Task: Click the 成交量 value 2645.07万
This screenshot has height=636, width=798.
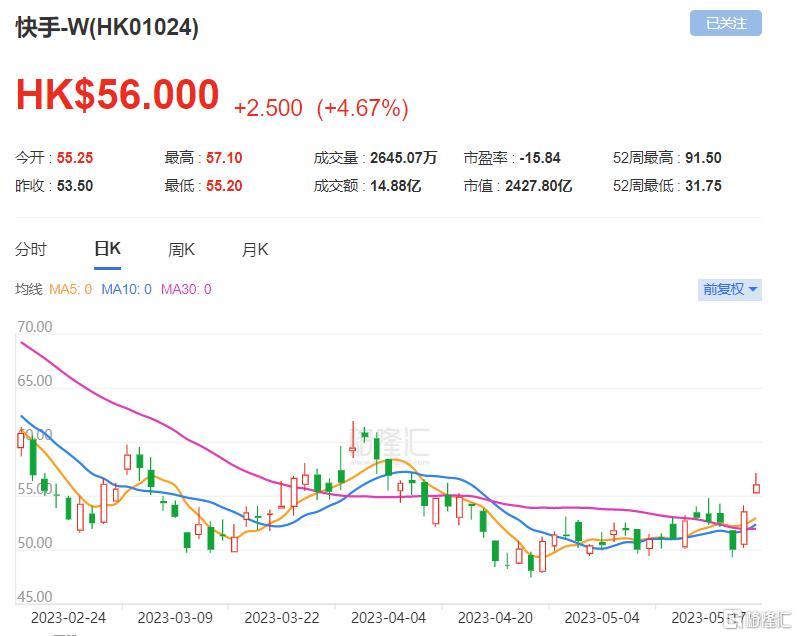Action: 404,158
